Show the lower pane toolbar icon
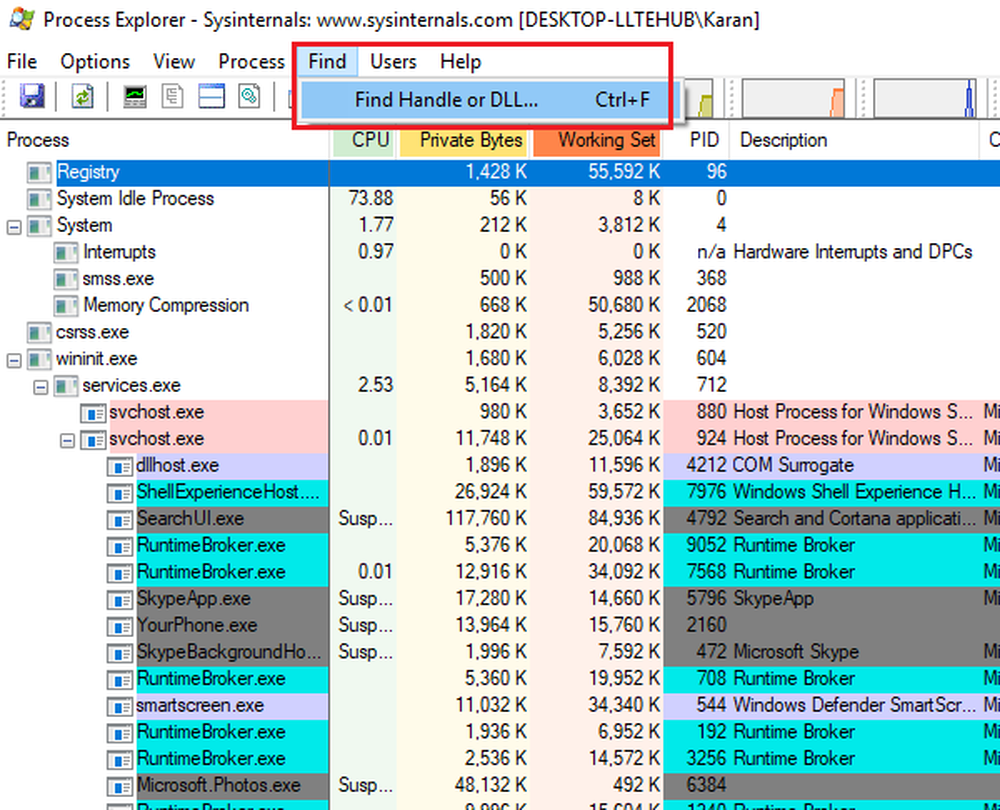Screen dimensions: 1000x810 click(211, 96)
